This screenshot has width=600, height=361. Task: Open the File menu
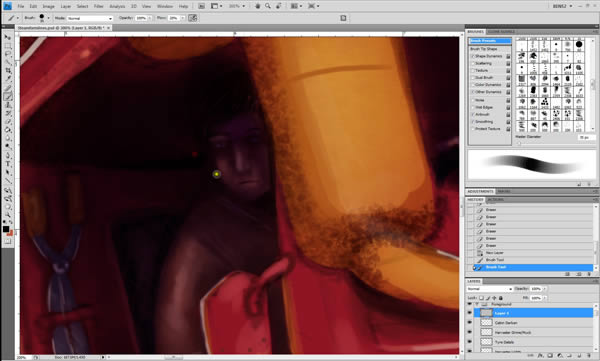pyautogui.click(x=21, y=6)
